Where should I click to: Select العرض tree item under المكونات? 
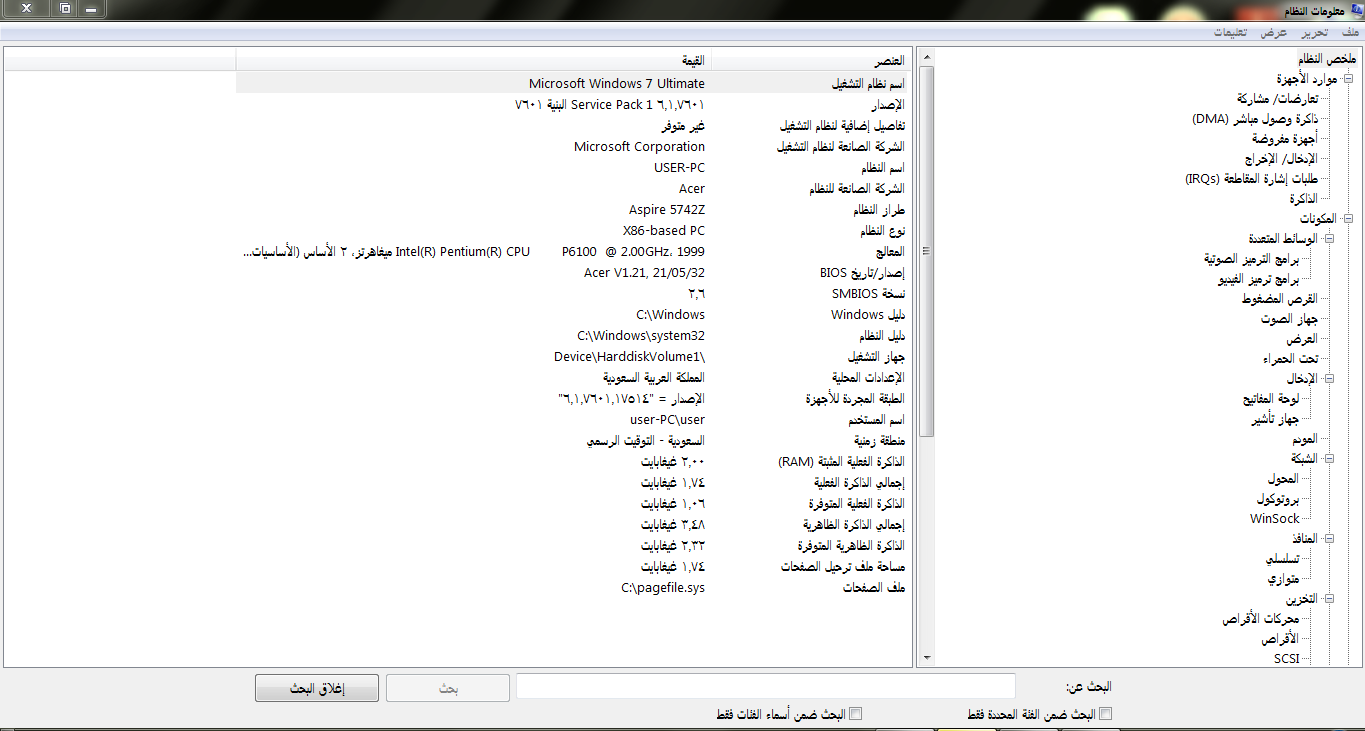pos(1302,339)
